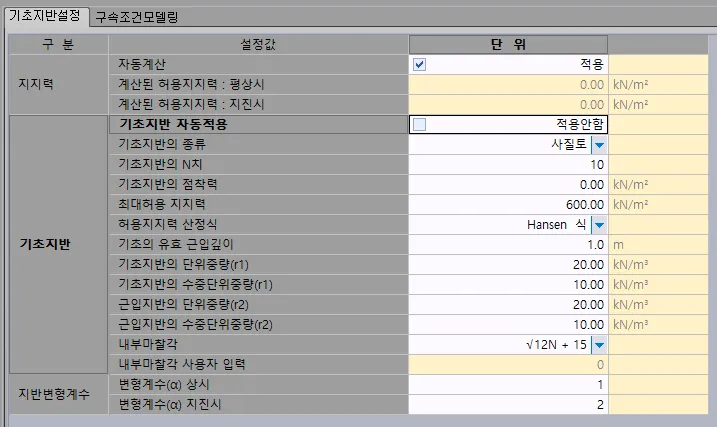Click the 근입지반의 수중단위중량(r2) value field
This screenshot has height=427, width=717.
pyautogui.click(x=508, y=325)
